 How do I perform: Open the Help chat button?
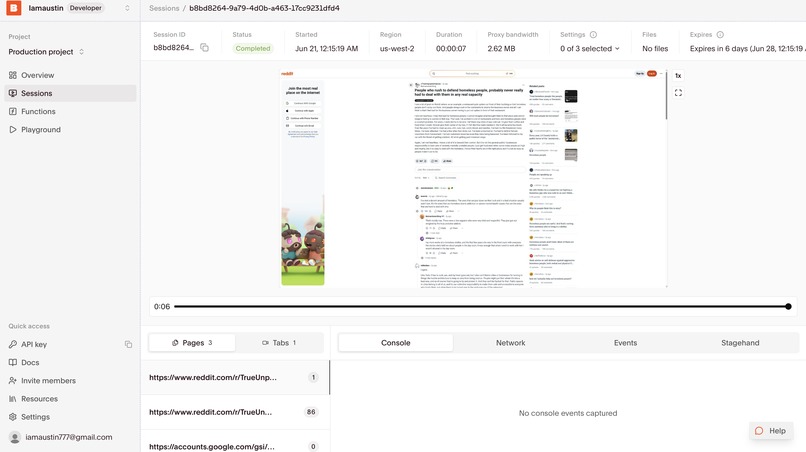pyautogui.click(x=771, y=431)
